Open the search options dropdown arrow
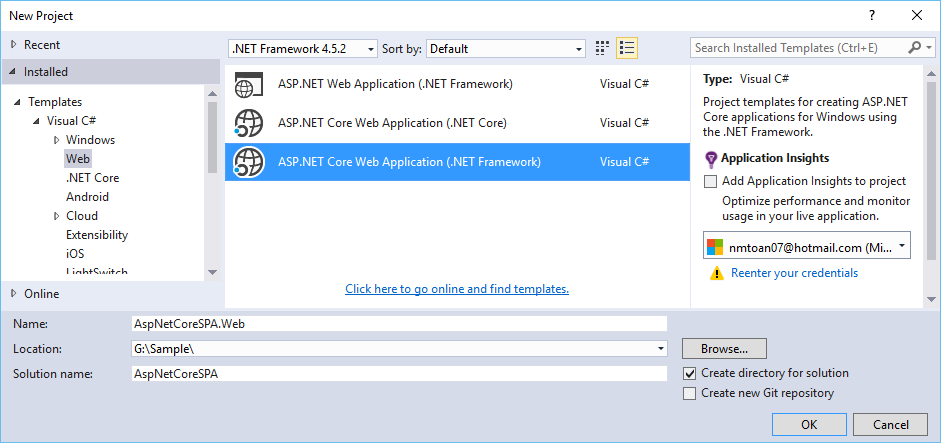 929,48
